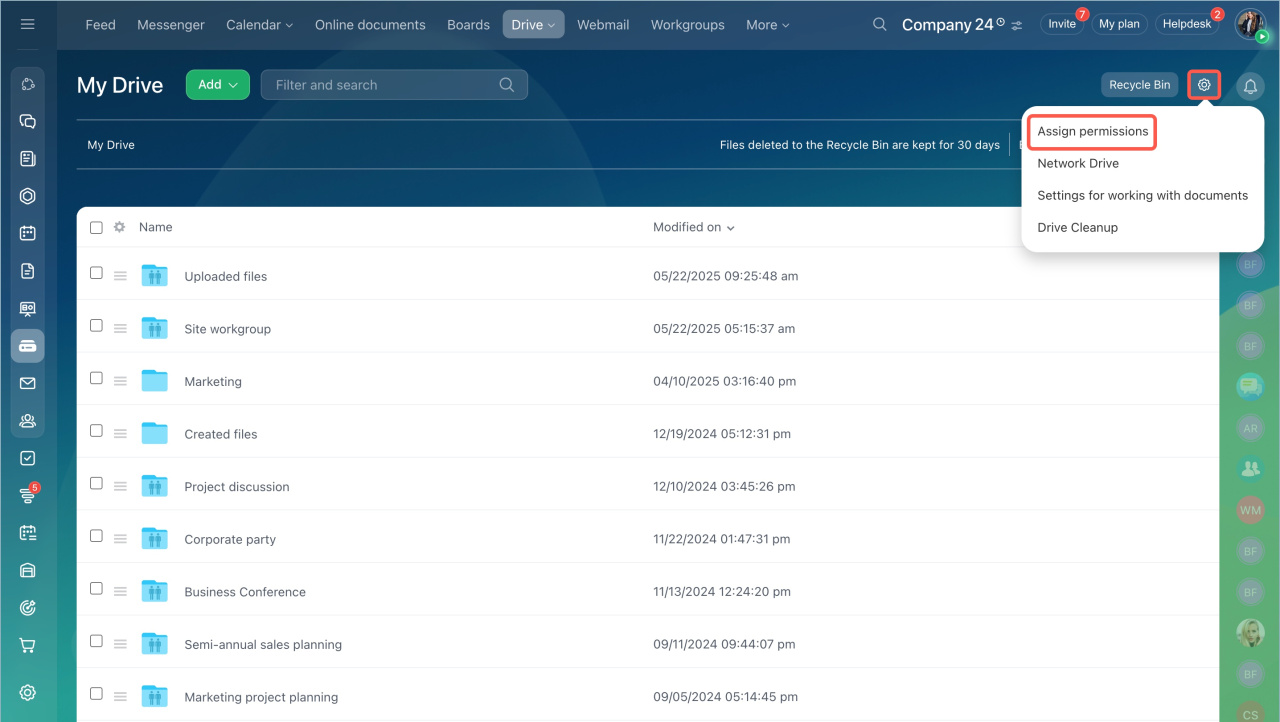The height and width of the screenshot is (722, 1280).
Task: Open the Drive icon in left sidebar
Action: click(x=28, y=345)
